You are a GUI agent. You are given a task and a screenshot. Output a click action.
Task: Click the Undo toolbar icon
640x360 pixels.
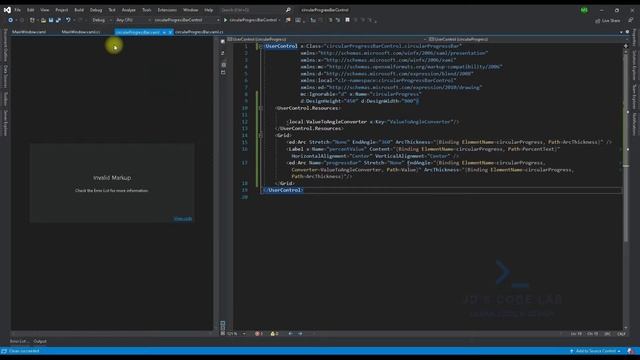tap(68, 20)
